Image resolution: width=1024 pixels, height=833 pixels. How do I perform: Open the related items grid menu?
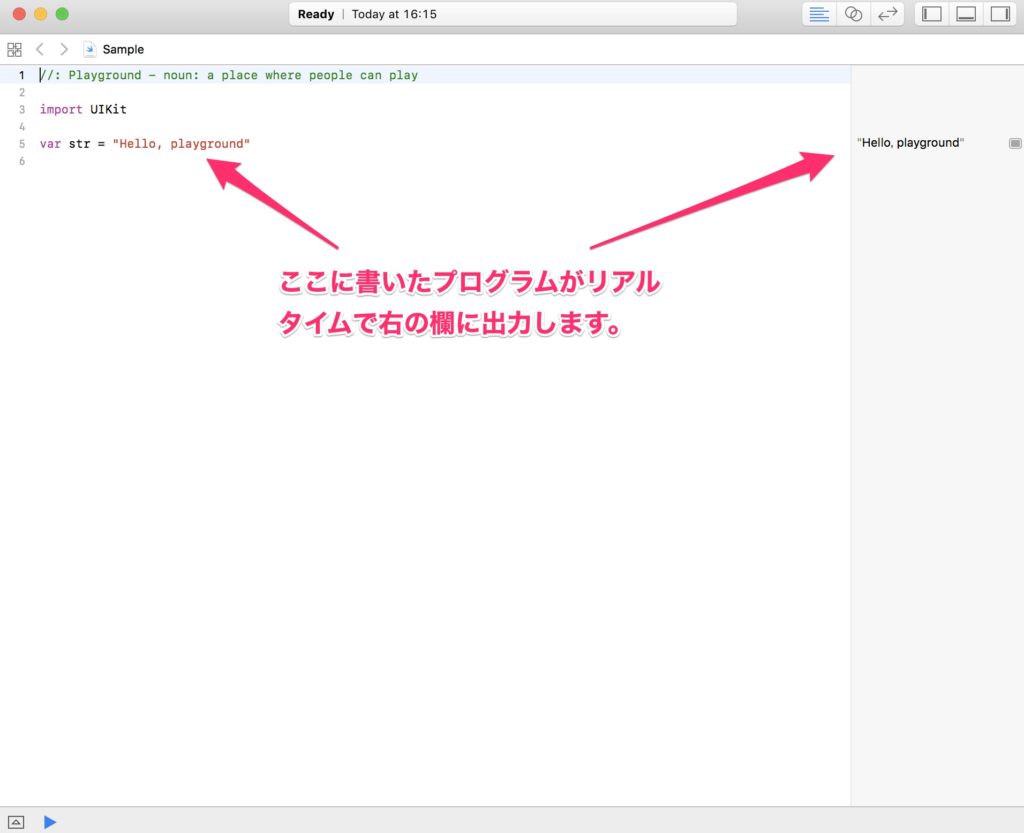tap(14, 50)
